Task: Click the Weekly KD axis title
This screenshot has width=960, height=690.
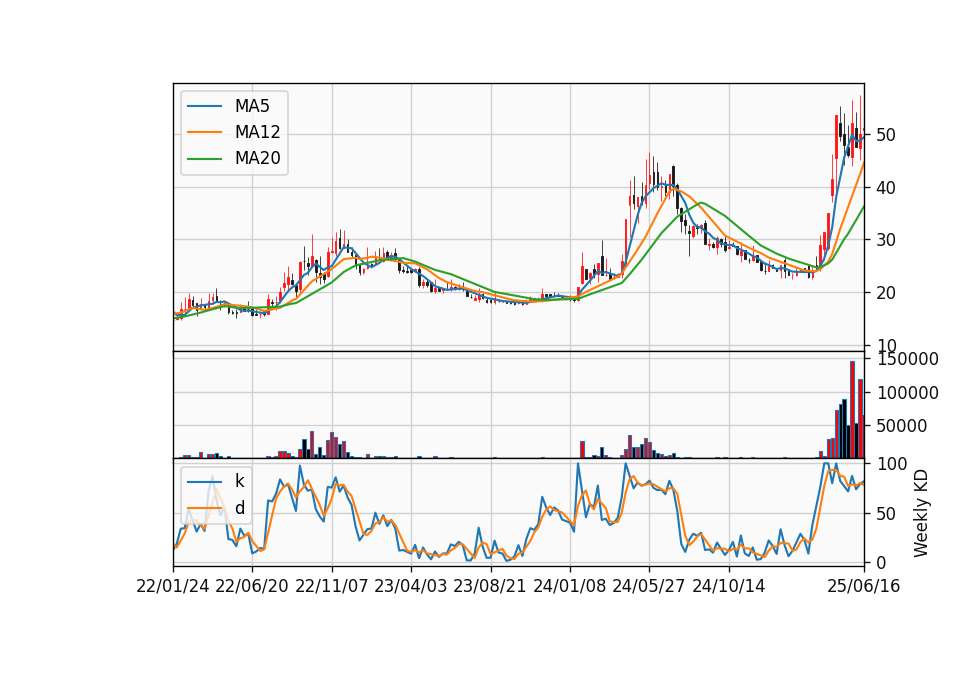Action: [920, 514]
